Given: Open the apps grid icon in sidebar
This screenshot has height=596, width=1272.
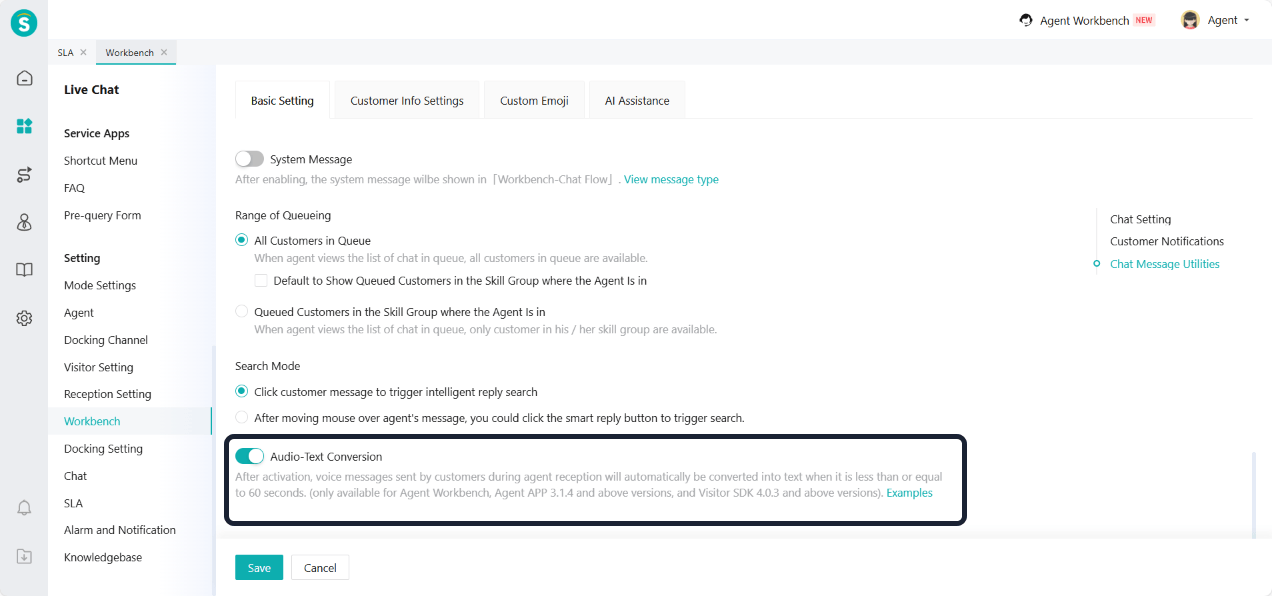Looking at the screenshot, I should (24, 126).
